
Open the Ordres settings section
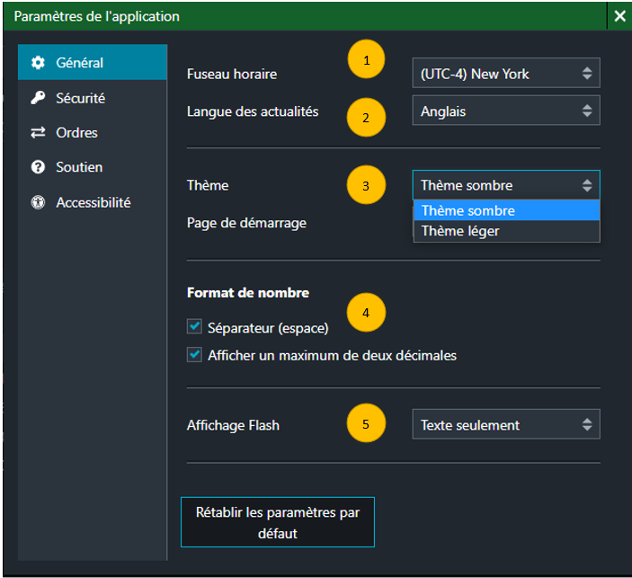[77, 133]
